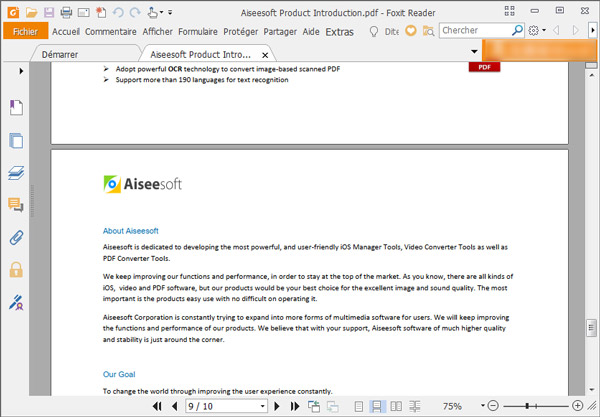Select the Hand tool icon

pos(152,13)
